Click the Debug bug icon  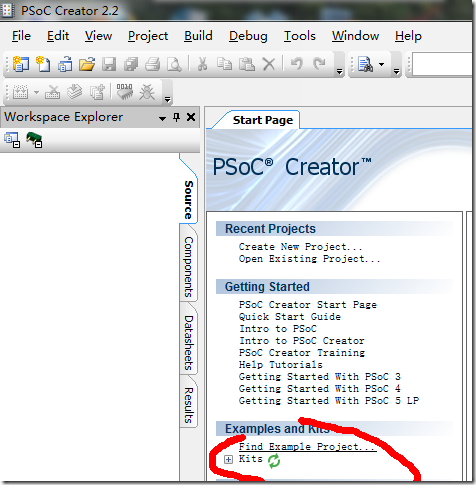(x=147, y=92)
